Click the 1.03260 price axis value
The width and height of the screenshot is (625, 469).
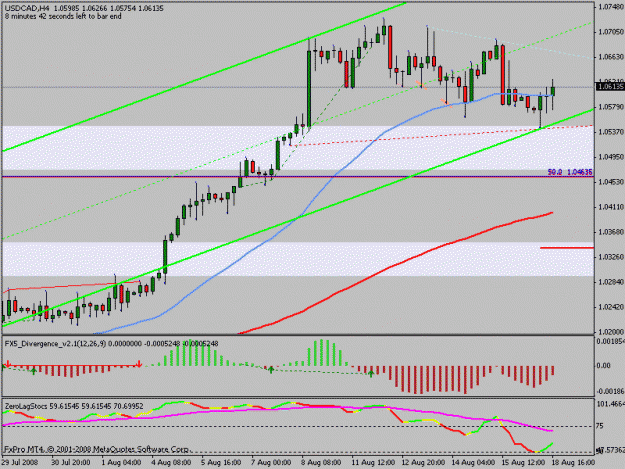(x=611, y=257)
